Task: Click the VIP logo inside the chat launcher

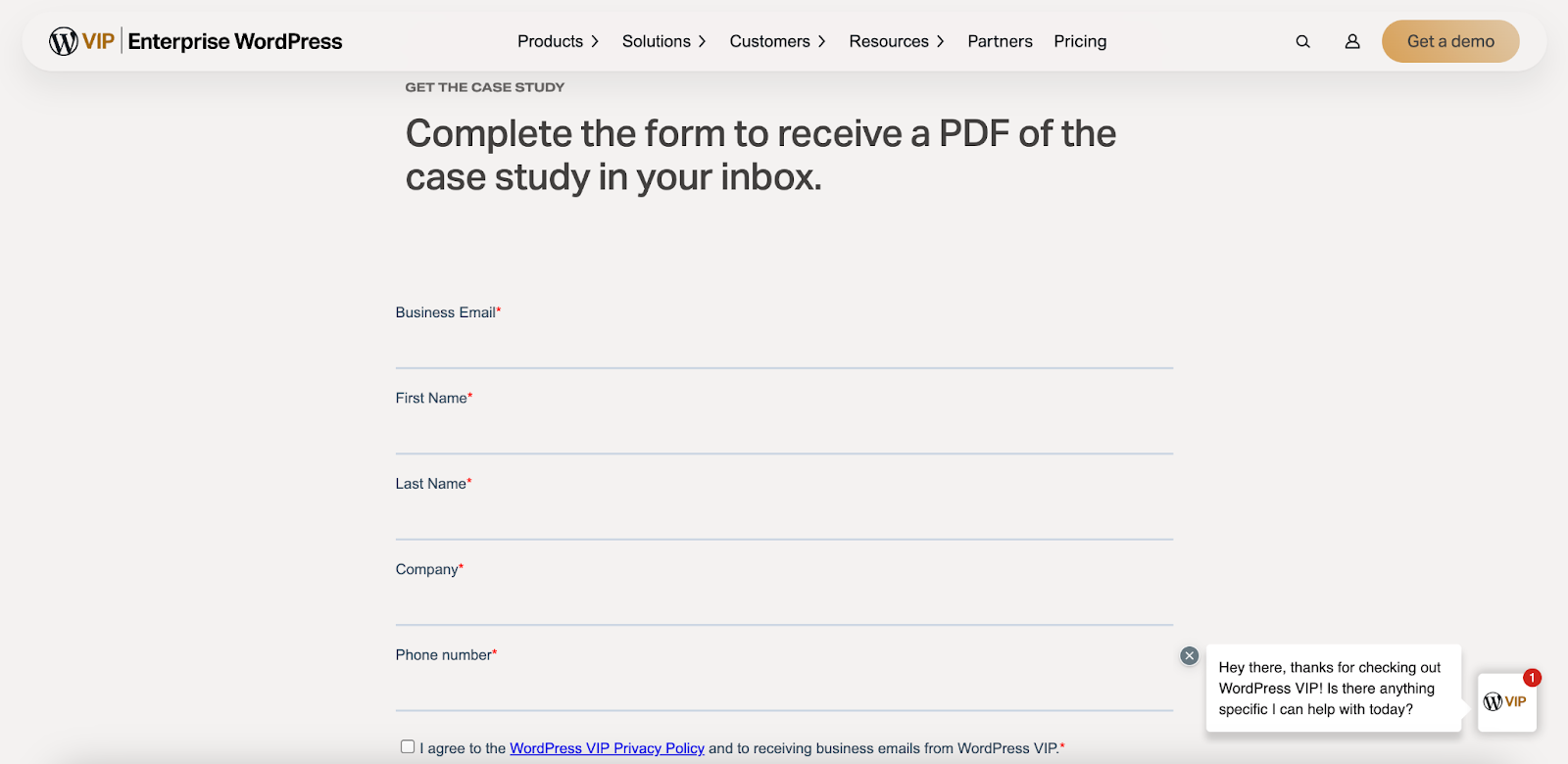Action: point(1505,701)
